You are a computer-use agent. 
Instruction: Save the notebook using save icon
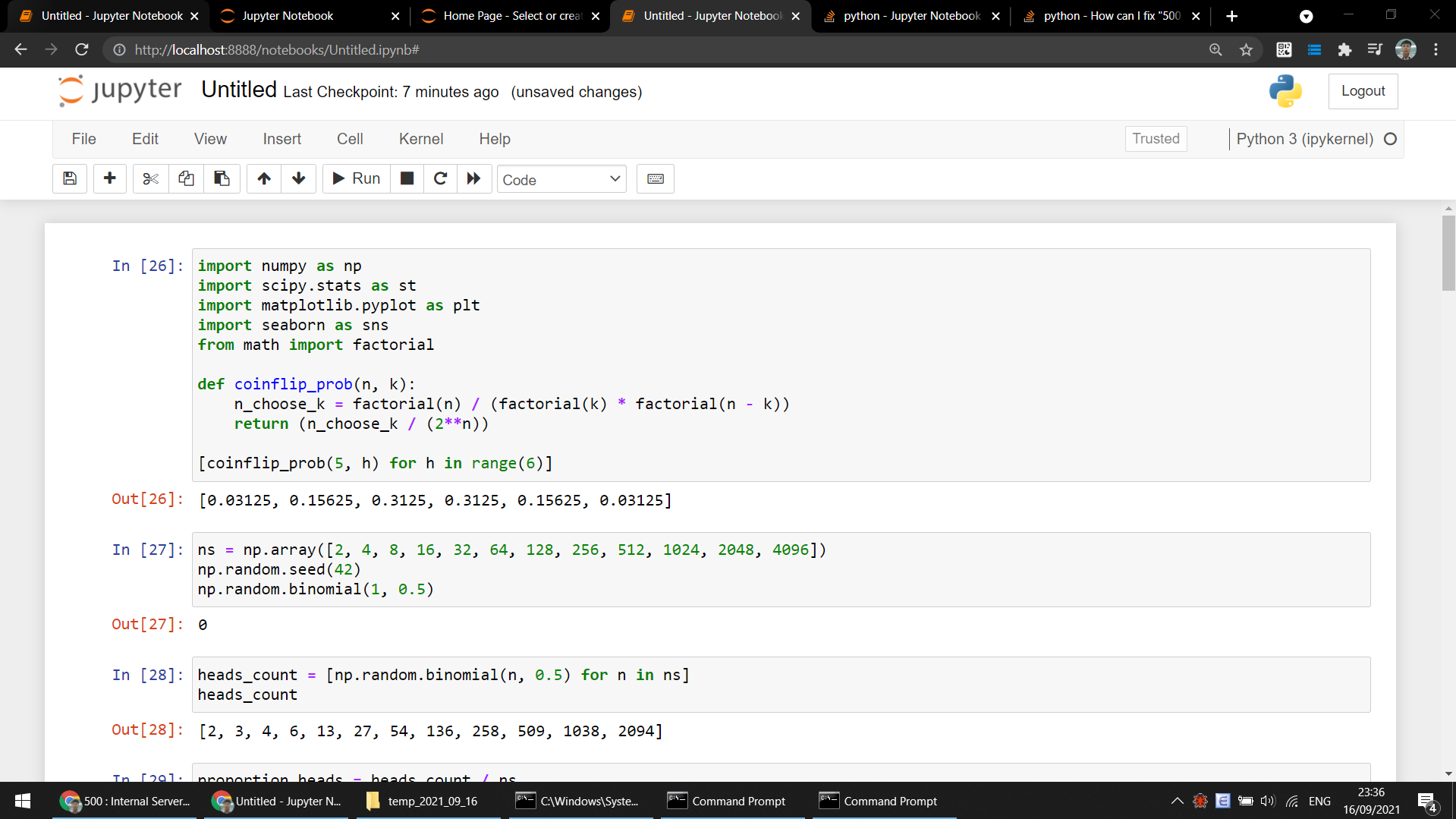point(69,178)
